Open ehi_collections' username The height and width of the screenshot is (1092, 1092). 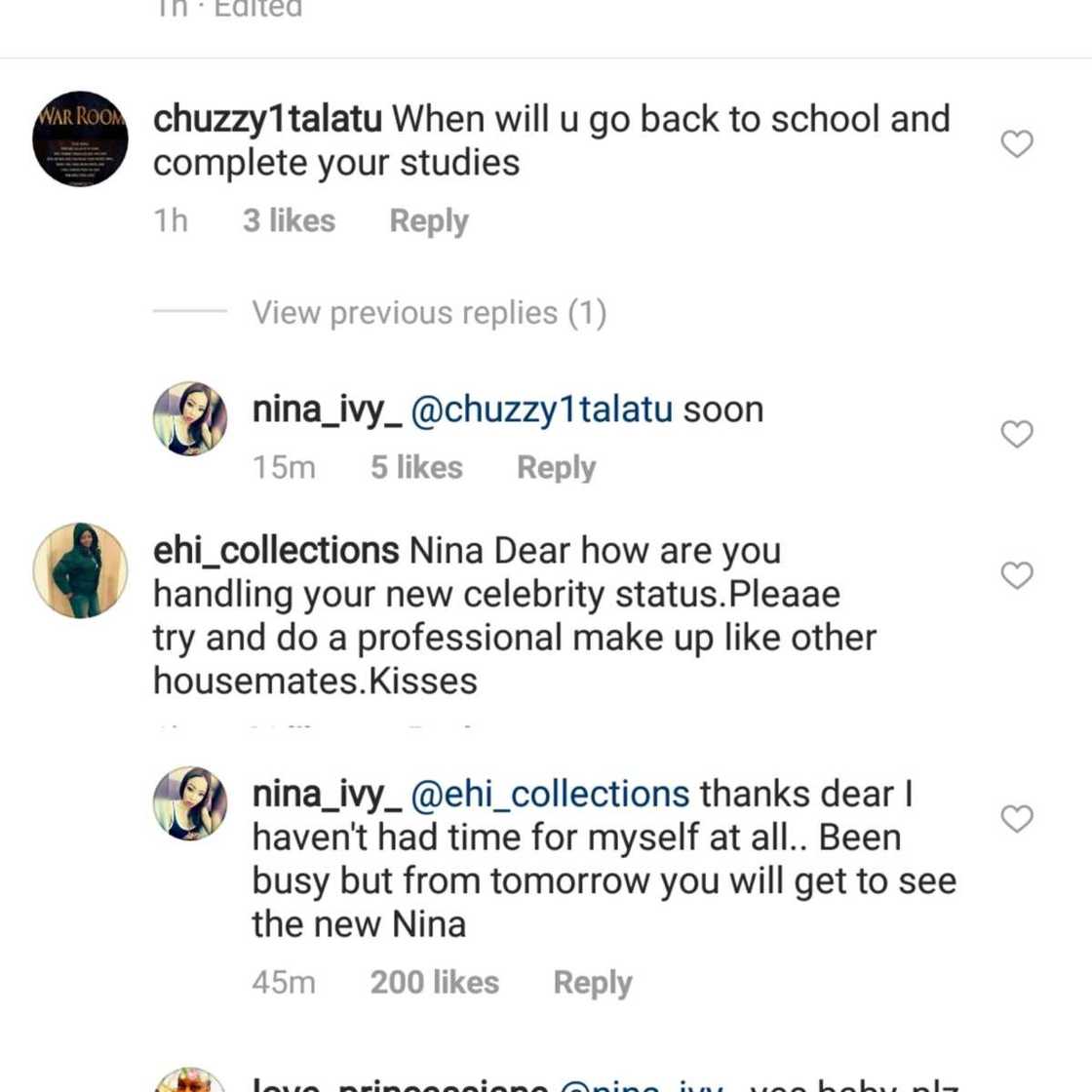275,549
